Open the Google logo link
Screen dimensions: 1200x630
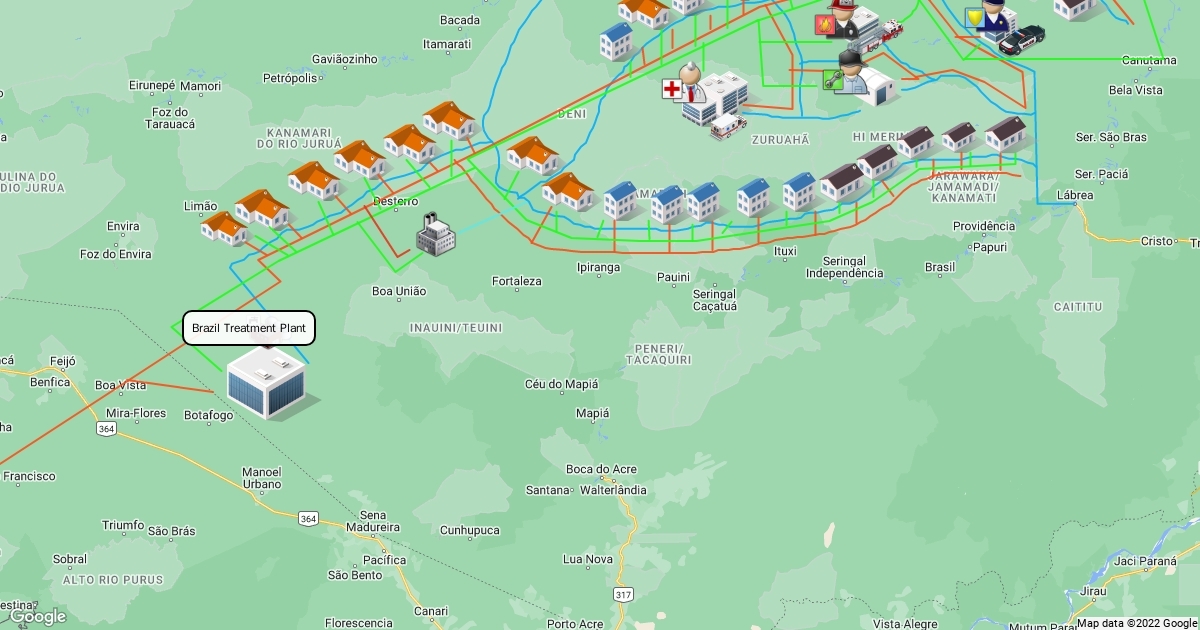point(38,616)
